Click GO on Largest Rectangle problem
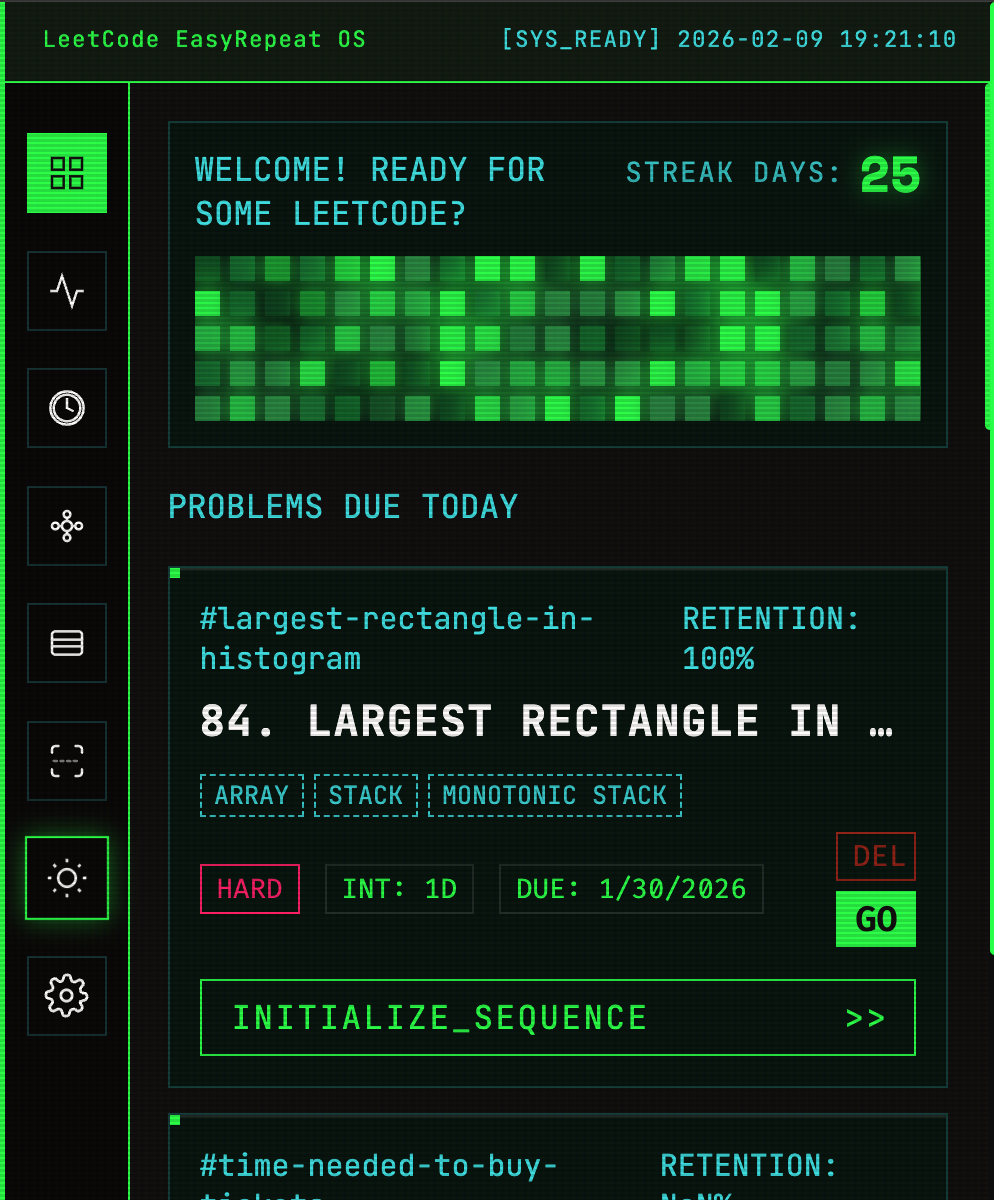This screenshot has width=994, height=1200. [x=876, y=919]
